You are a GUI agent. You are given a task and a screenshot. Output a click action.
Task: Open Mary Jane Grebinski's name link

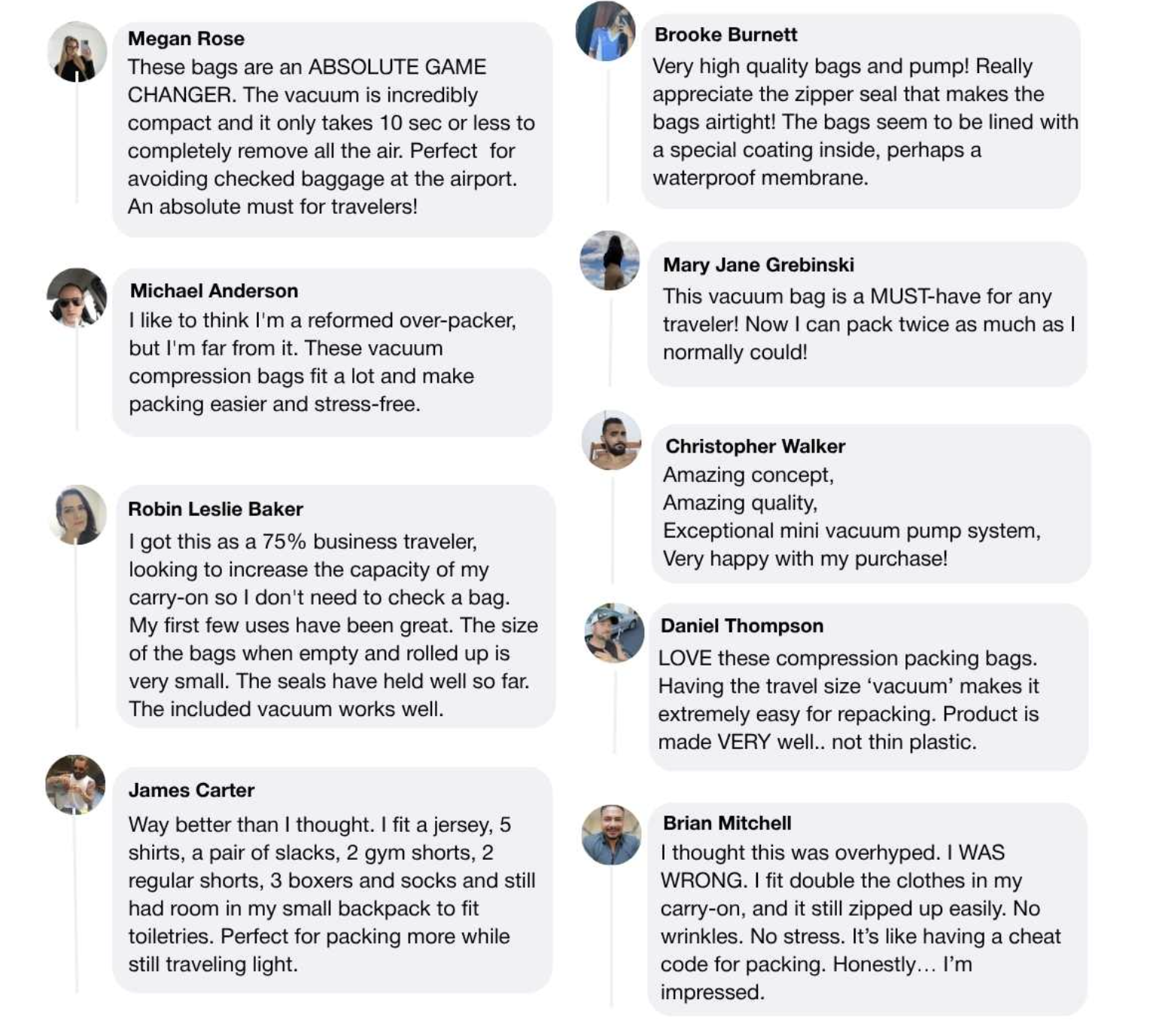coord(758,265)
